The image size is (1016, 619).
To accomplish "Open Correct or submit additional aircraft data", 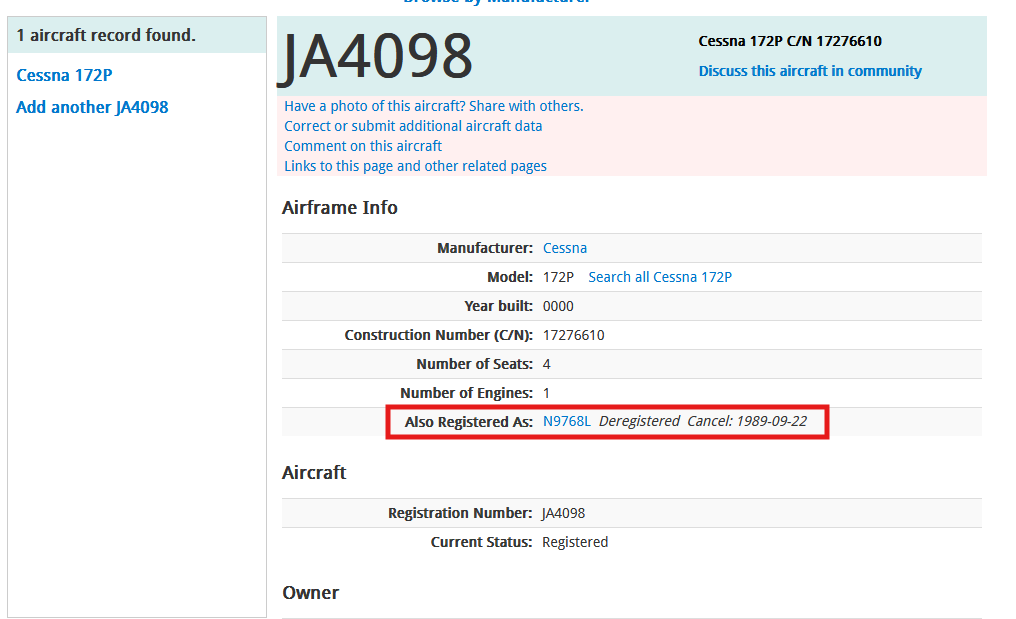I will point(413,126).
